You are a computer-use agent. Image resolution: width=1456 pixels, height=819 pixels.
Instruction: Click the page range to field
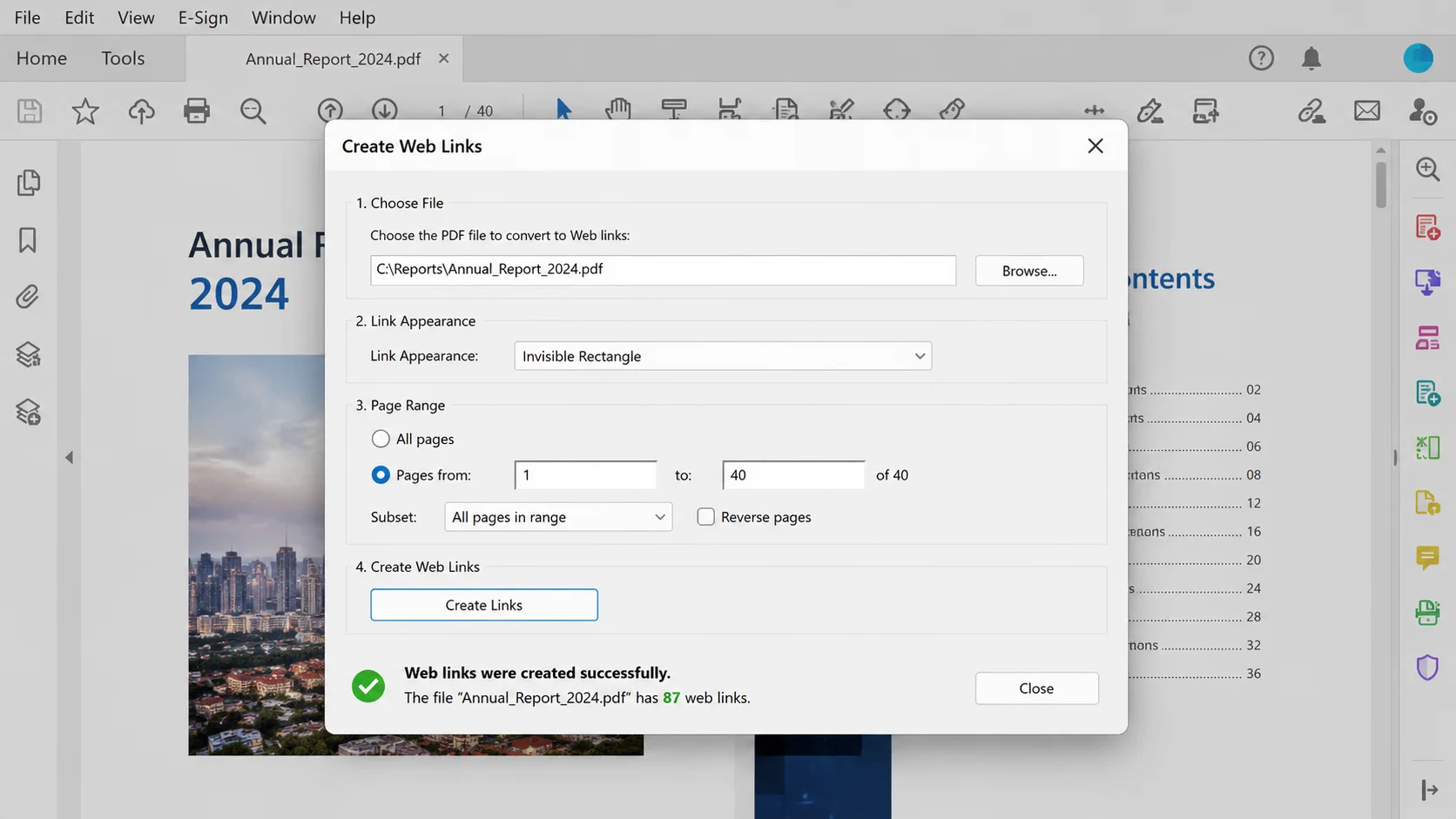[x=794, y=475]
